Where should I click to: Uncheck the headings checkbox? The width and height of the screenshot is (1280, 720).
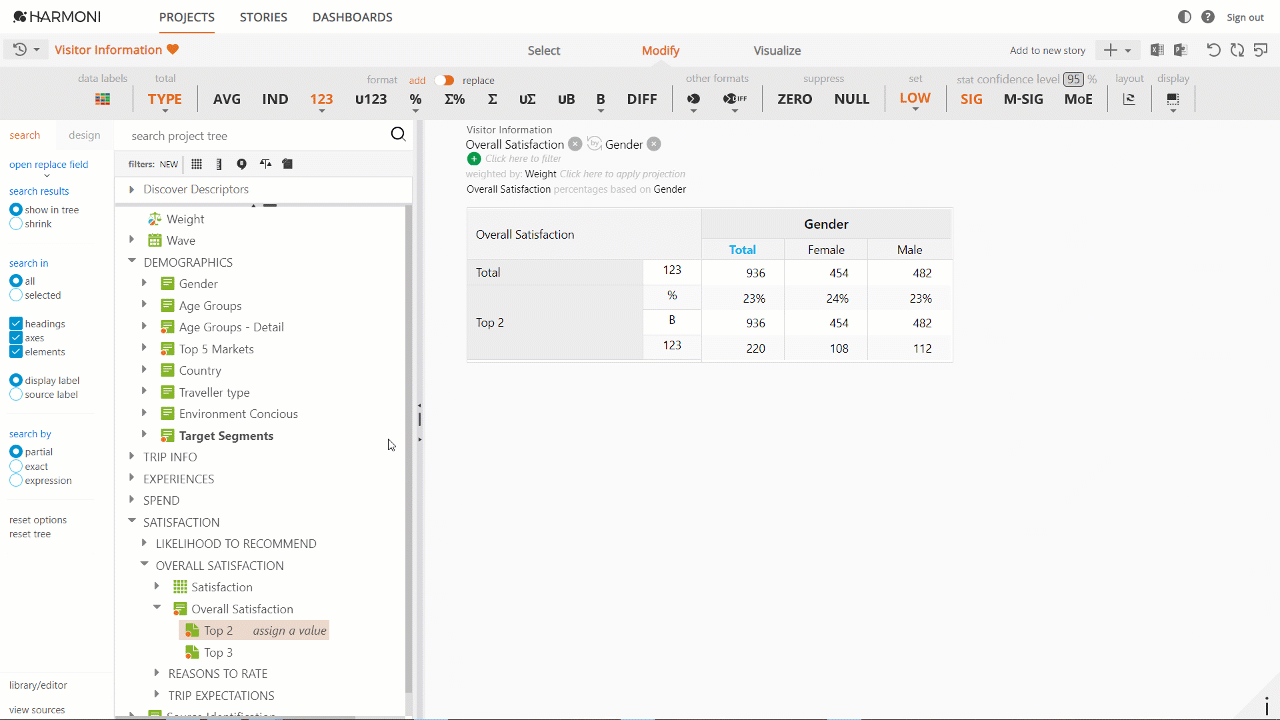pos(16,324)
